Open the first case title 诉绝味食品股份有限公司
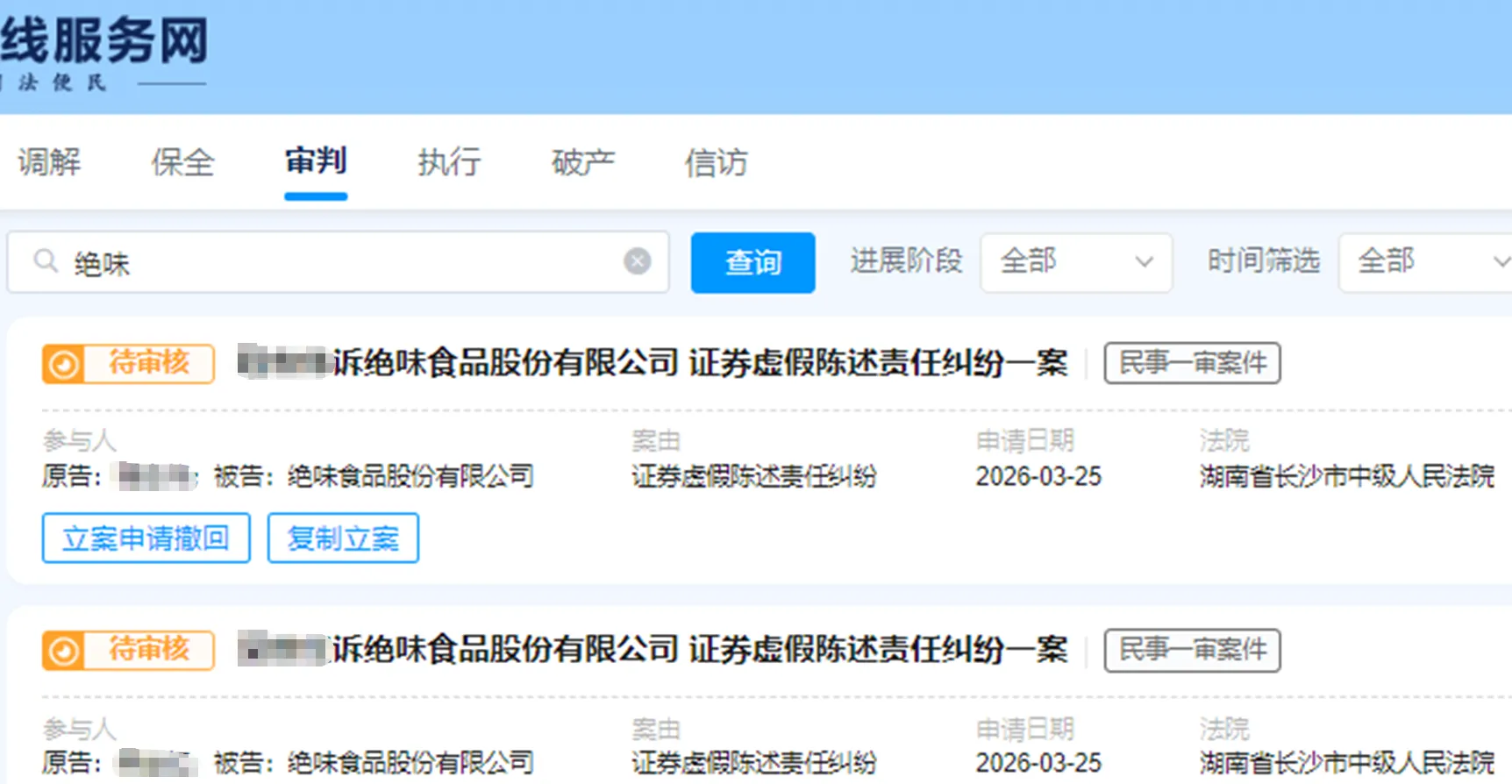1512x784 pixels. [x=653, y=363]
